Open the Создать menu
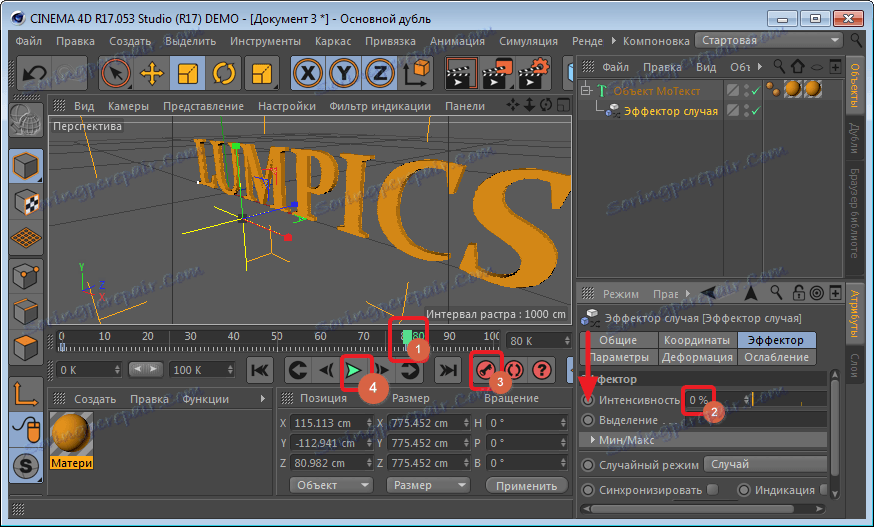874x527 pixels. 130,41
